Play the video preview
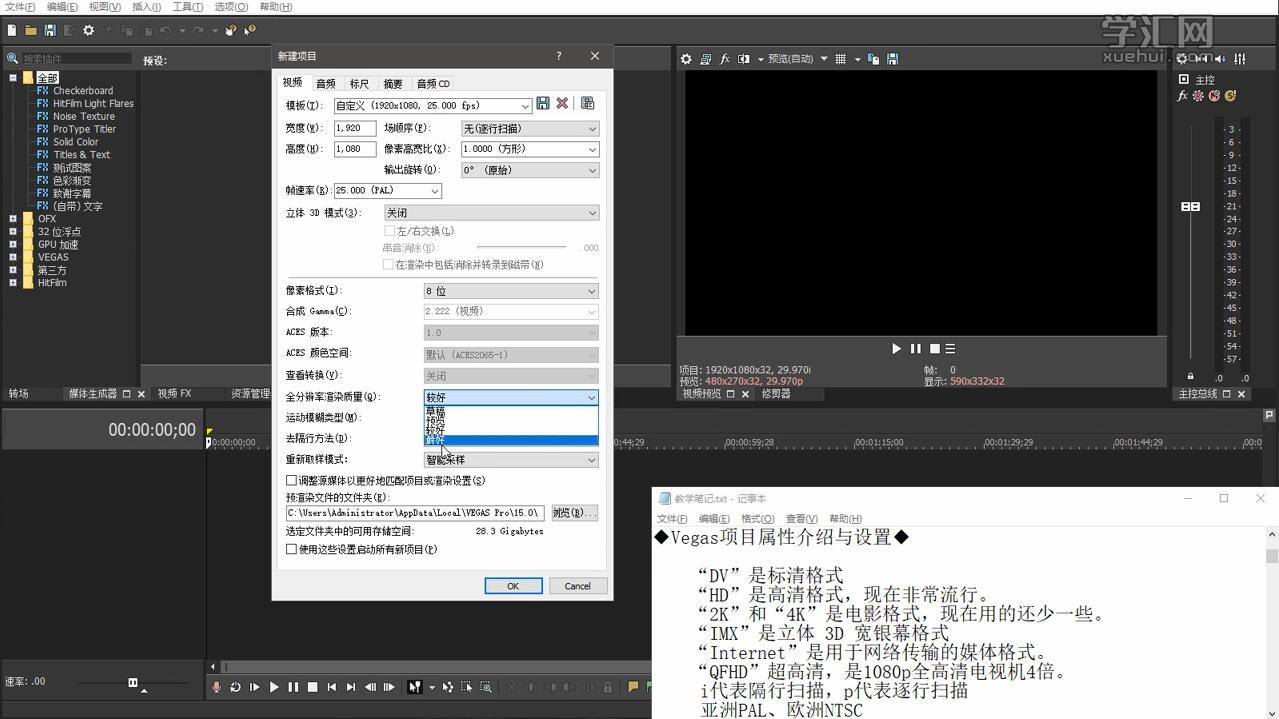1279x719 pixels. [896, 349]
